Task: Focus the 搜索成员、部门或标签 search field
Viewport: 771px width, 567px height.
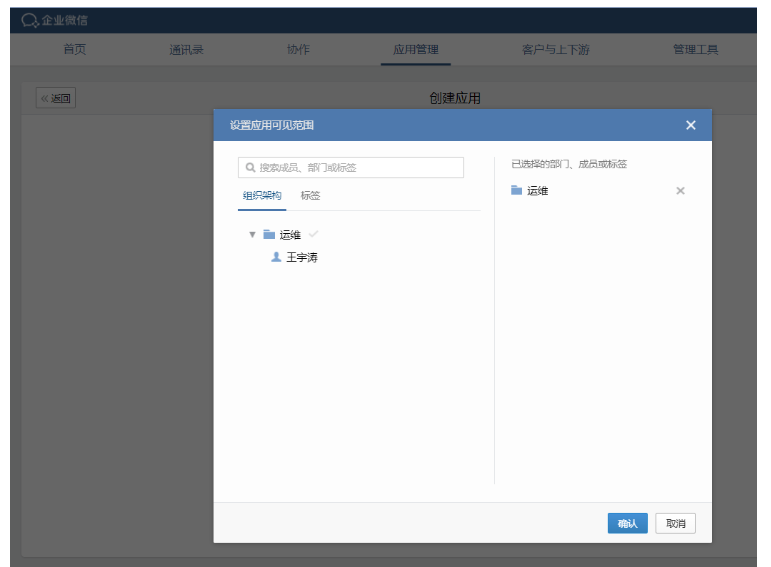Action: coord(351,167)
